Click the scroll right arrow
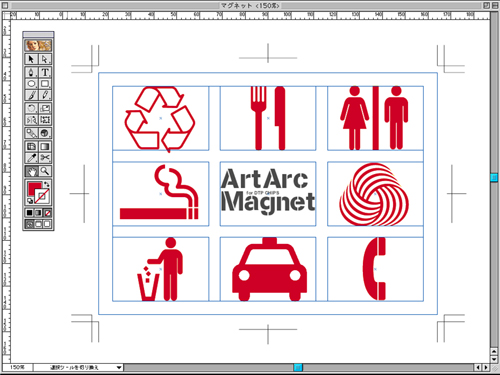 tap(486, 367)
